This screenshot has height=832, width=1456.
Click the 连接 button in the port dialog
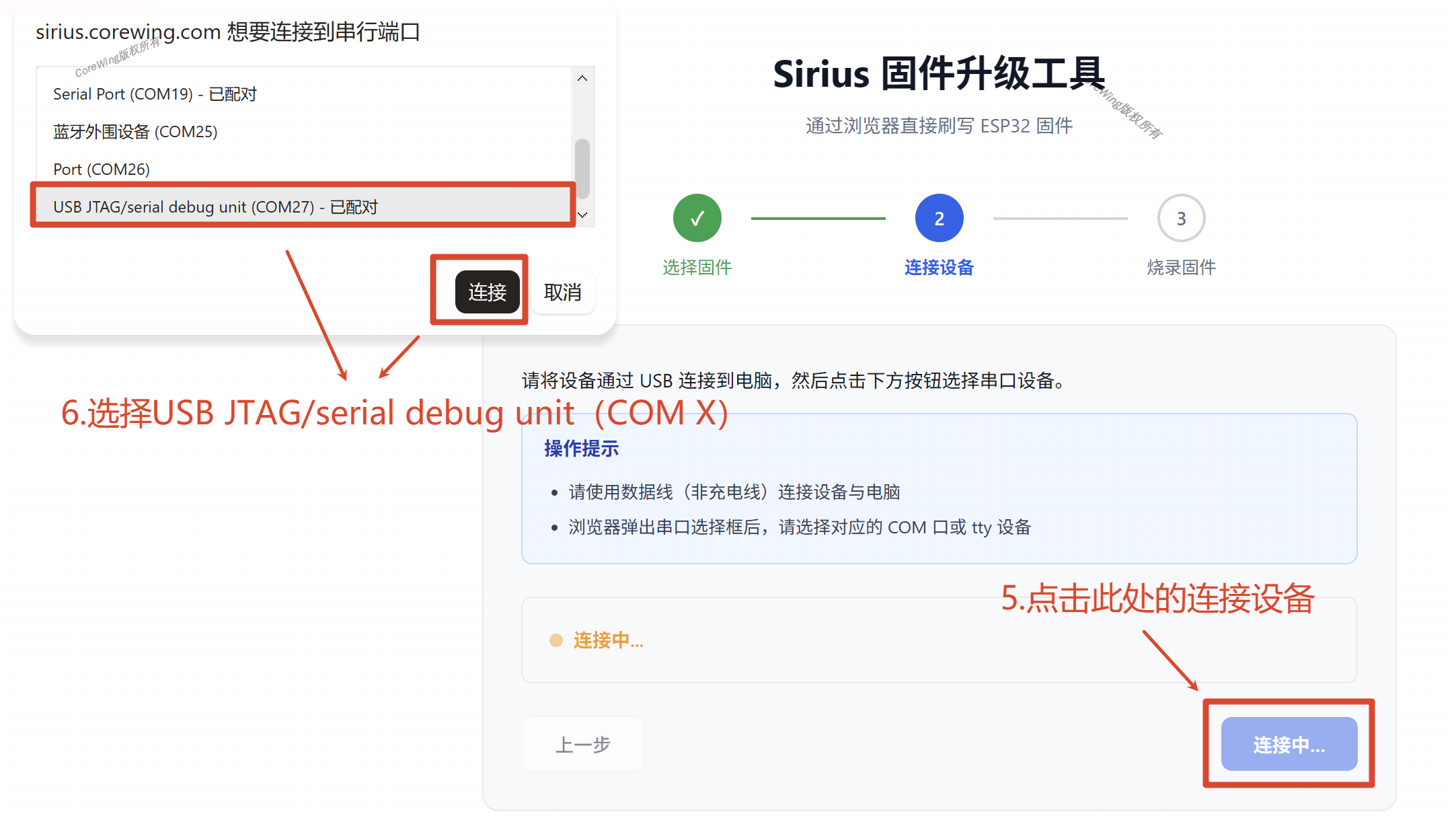click(487, 292)
